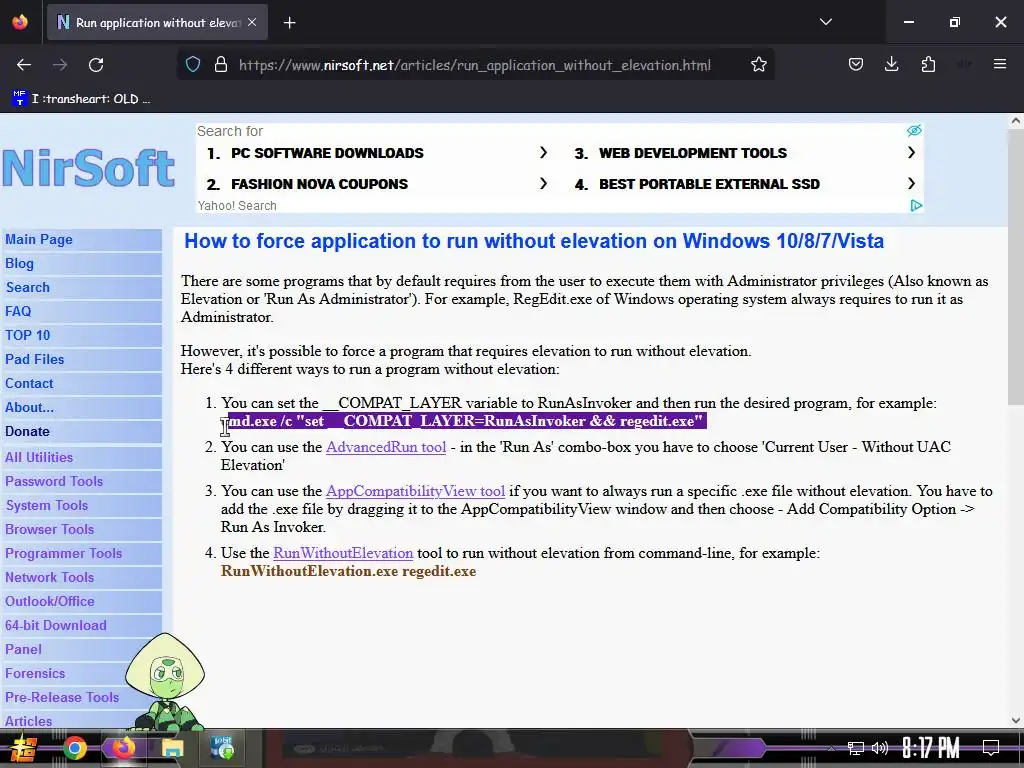This screenshot has width=1024, height=768.
Task: Follow the RunWithoutElevation link
Action: coord(343,553)
